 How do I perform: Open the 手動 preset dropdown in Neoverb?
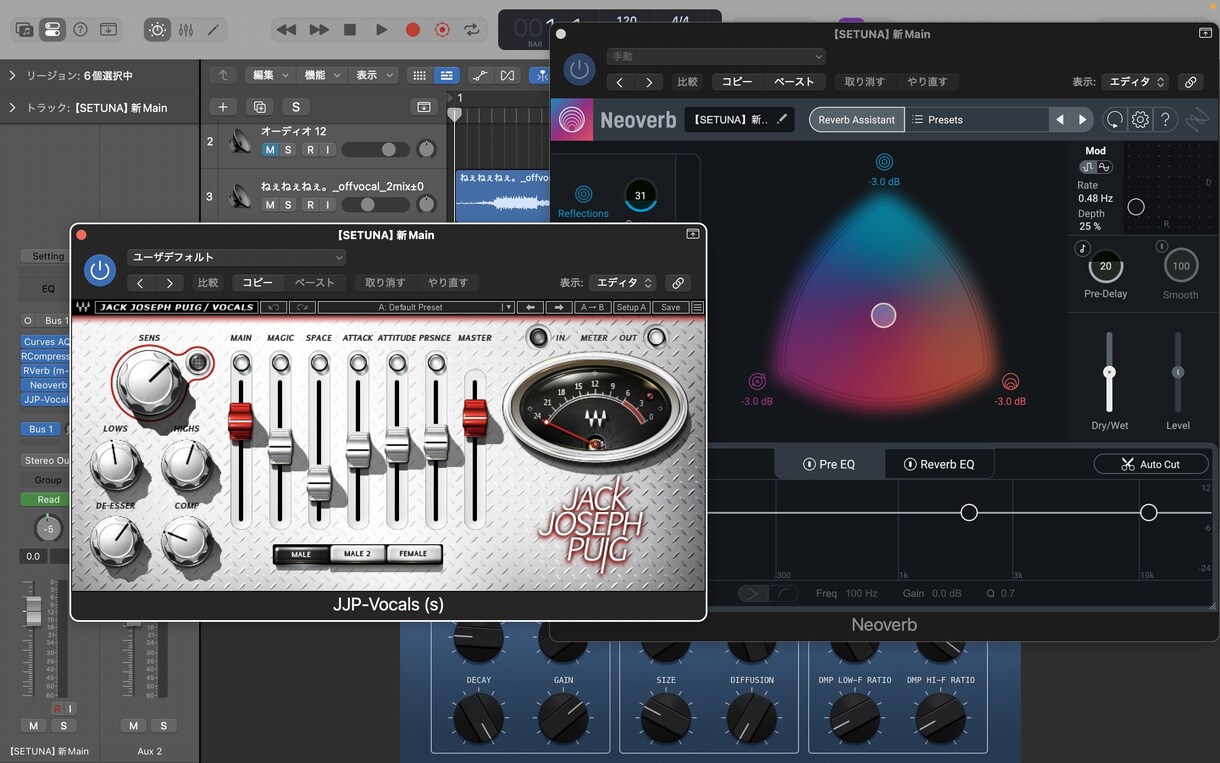click(x=715, y=57)
